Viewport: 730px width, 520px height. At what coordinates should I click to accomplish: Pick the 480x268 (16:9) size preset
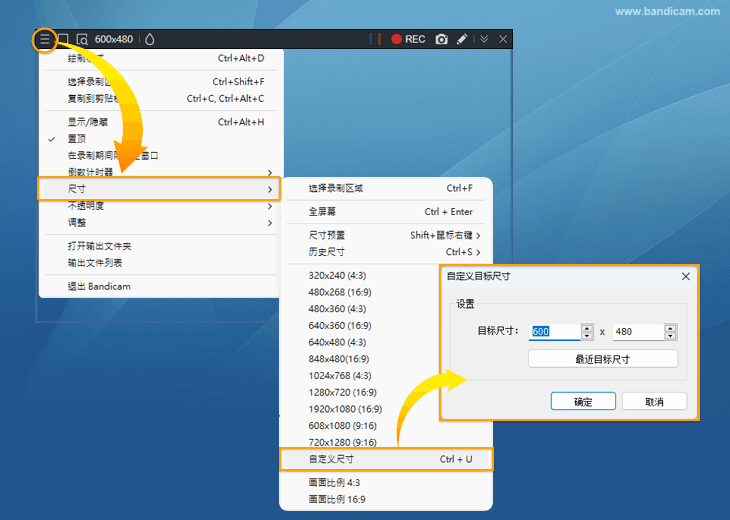coord(340,292)
